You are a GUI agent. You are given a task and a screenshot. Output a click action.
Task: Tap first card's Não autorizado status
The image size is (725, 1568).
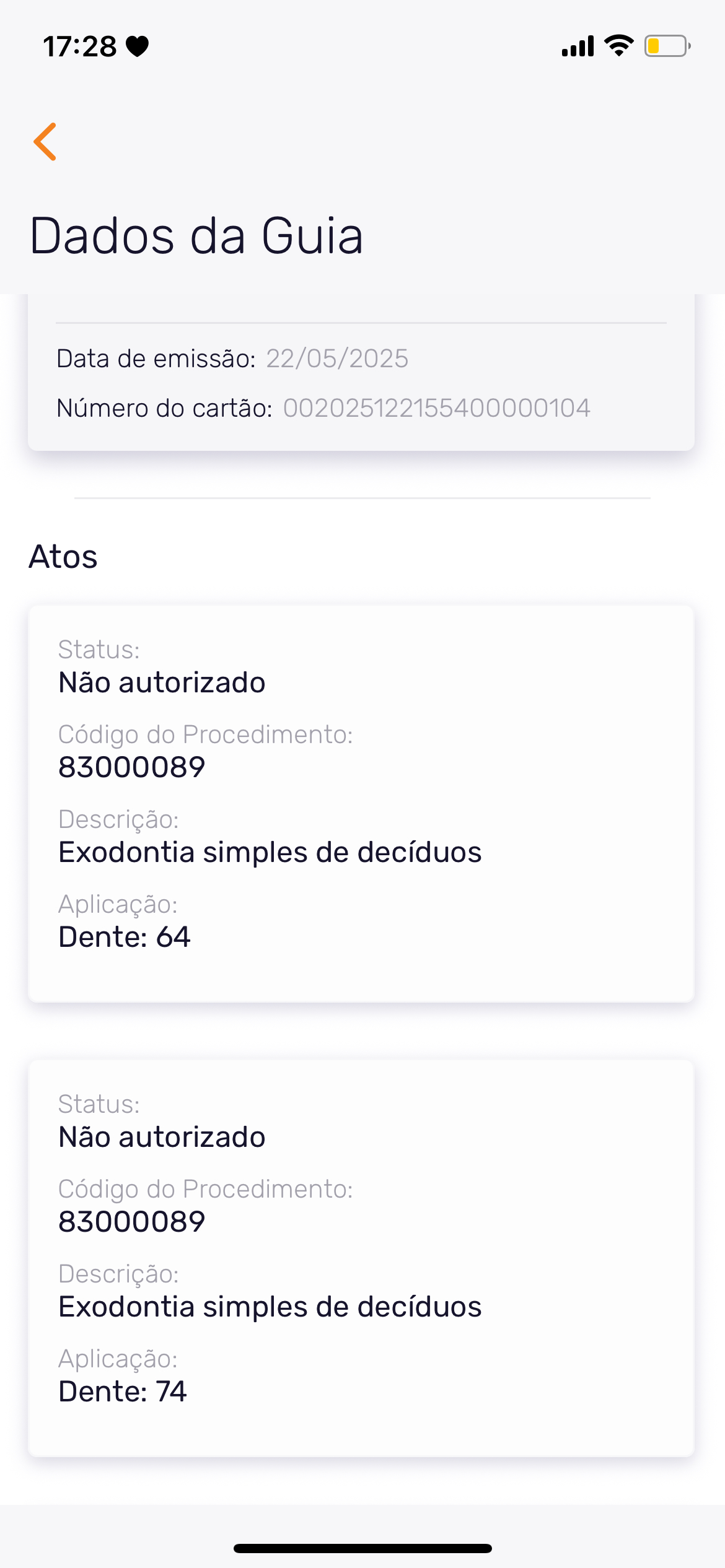click(162, 682)
